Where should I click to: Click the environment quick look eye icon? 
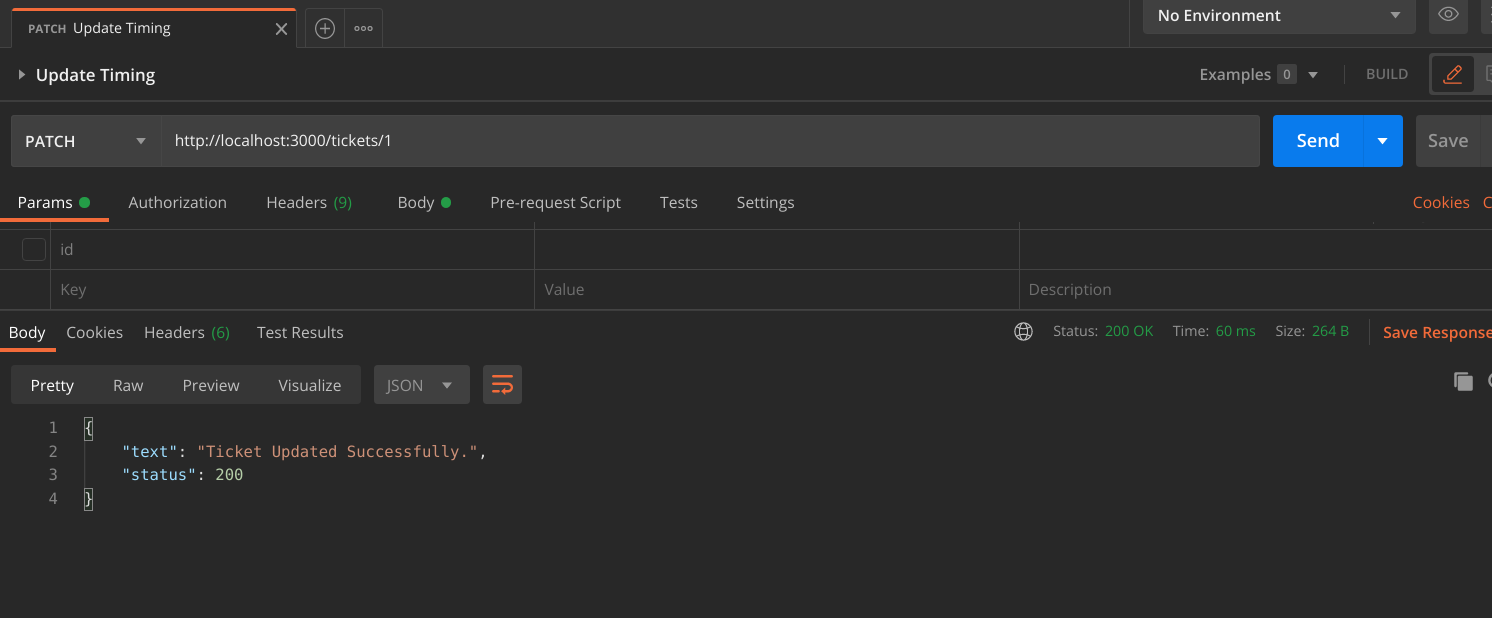[1447, 15]
